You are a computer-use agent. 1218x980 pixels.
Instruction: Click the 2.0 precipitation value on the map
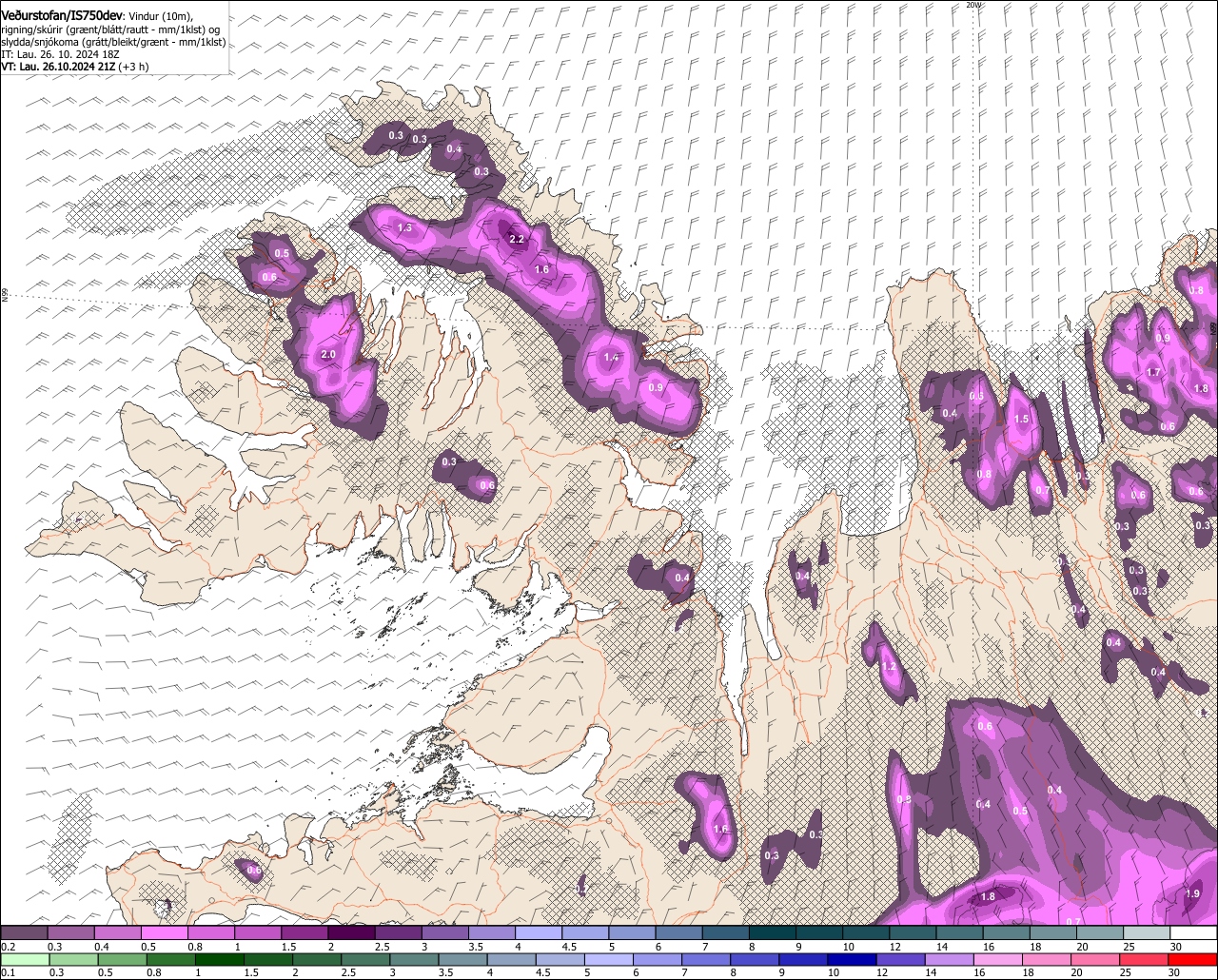pyautogui.click(x=328, y=355)
